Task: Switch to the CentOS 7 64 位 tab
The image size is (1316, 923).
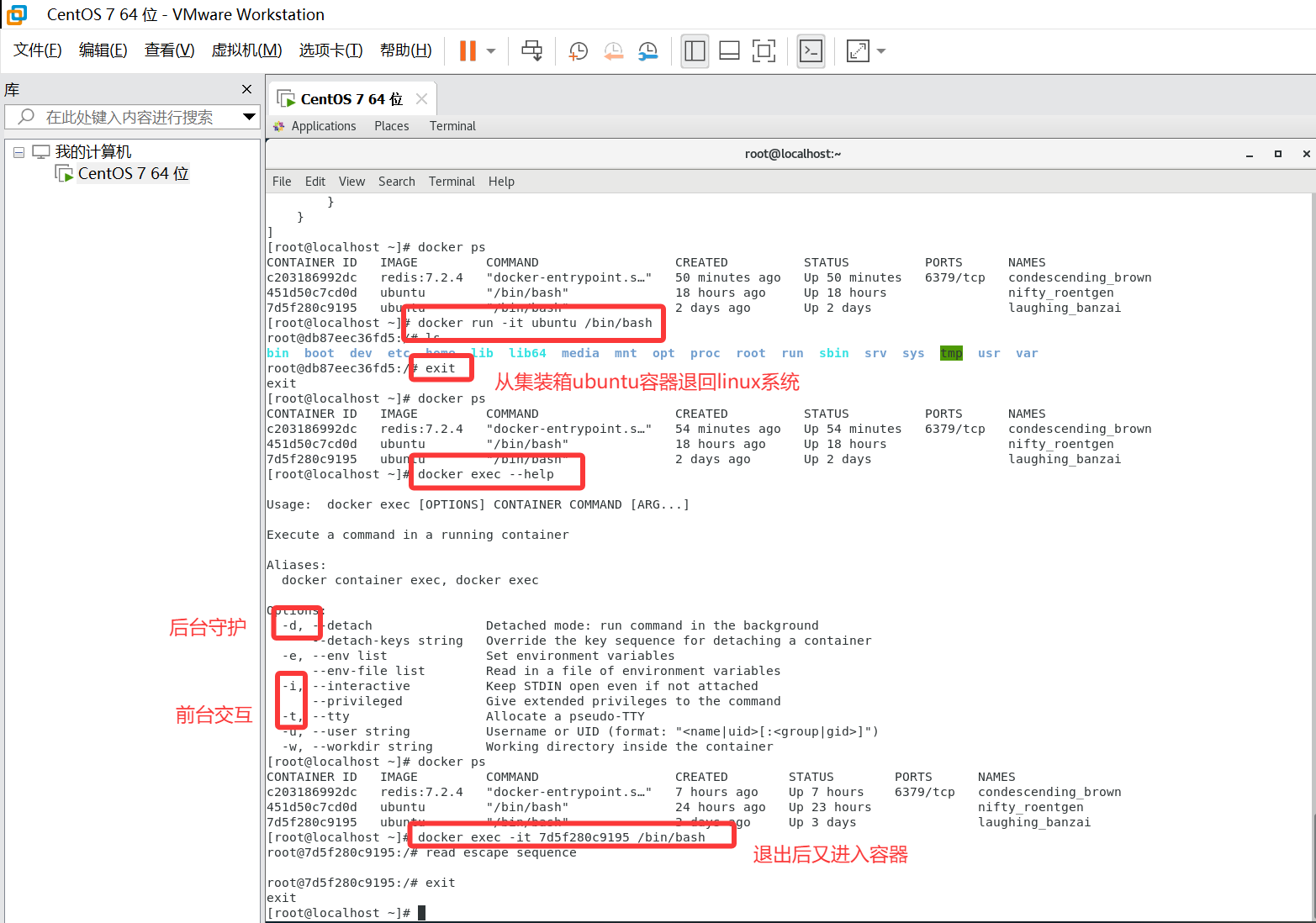Action: [x=345, y=98]
